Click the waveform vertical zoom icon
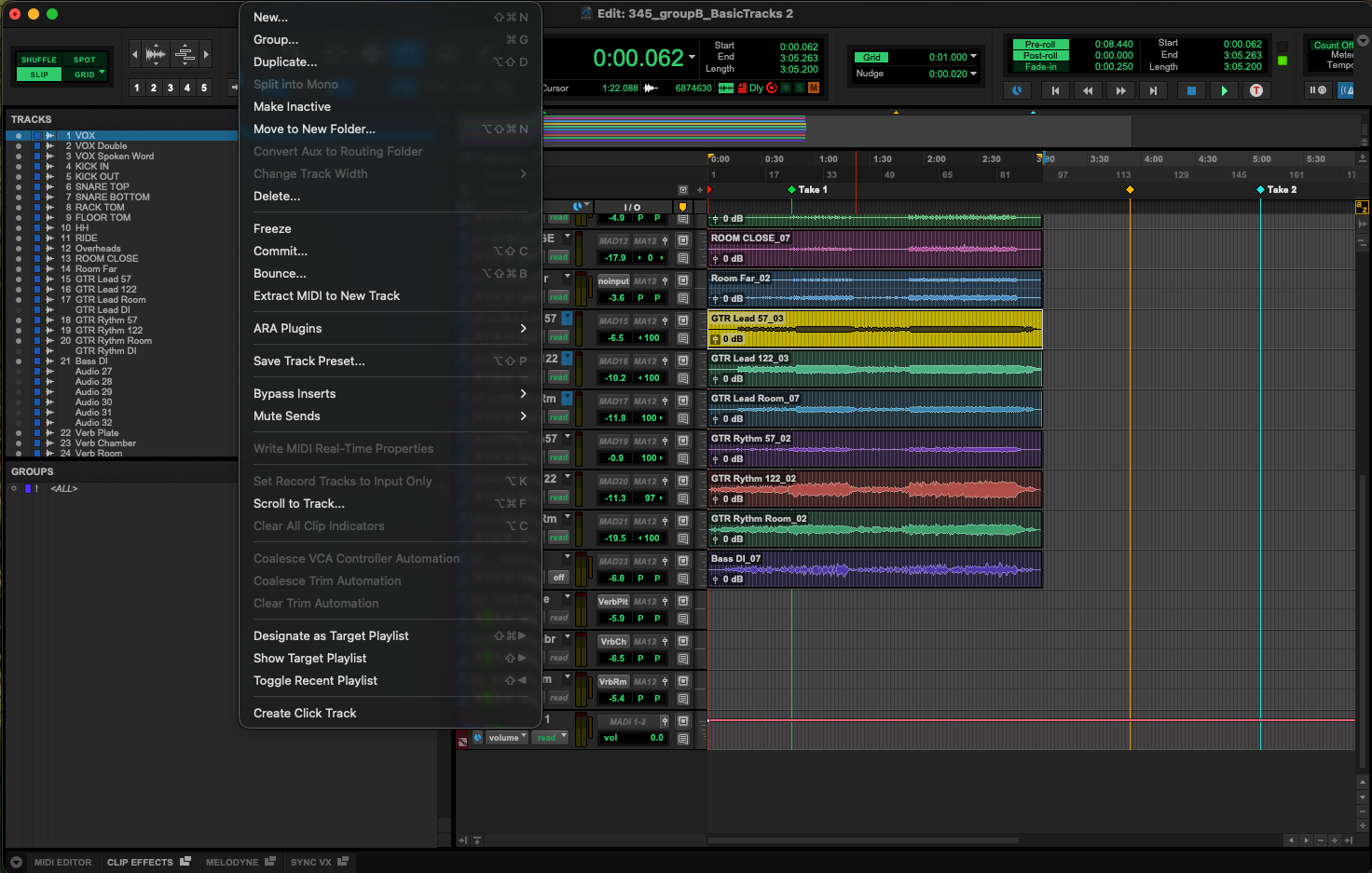The image size is (1372, 873). click(156, 55)
